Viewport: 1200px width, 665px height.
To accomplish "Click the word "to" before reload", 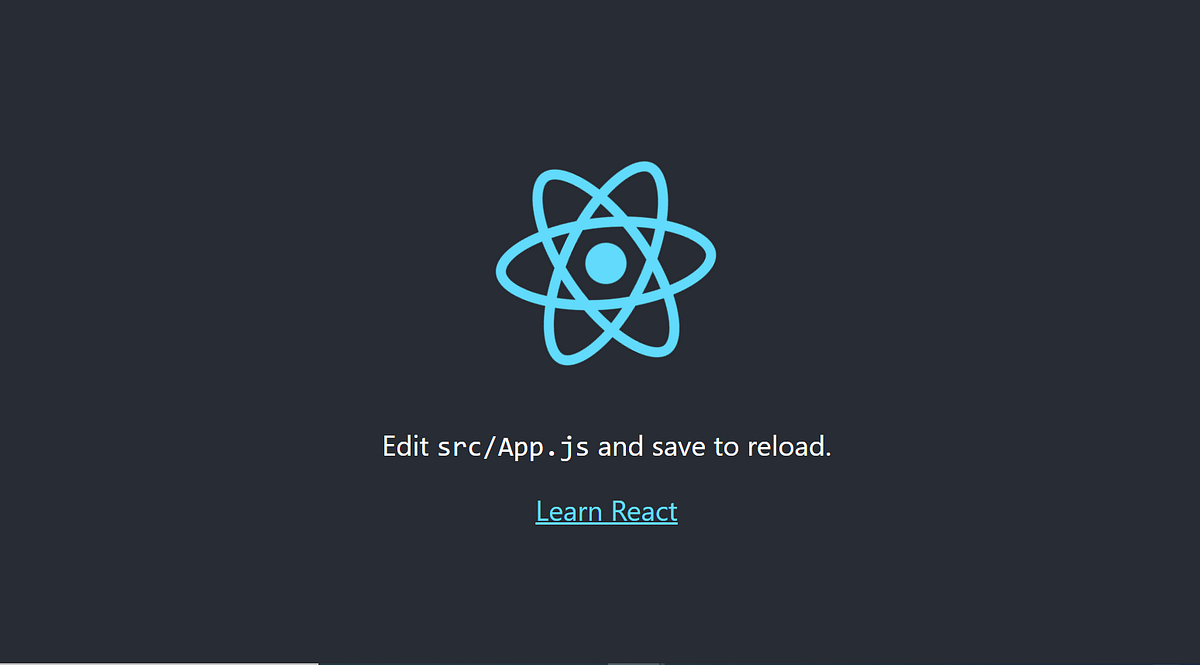I will coord(725,446).
